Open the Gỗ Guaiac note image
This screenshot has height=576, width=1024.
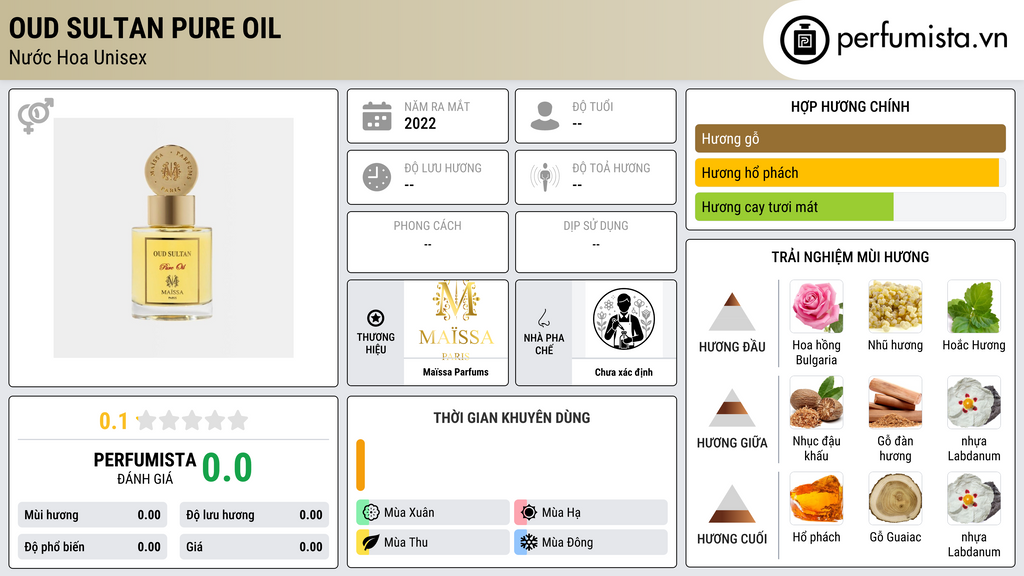pyautogui.click(x=895, y=499)
